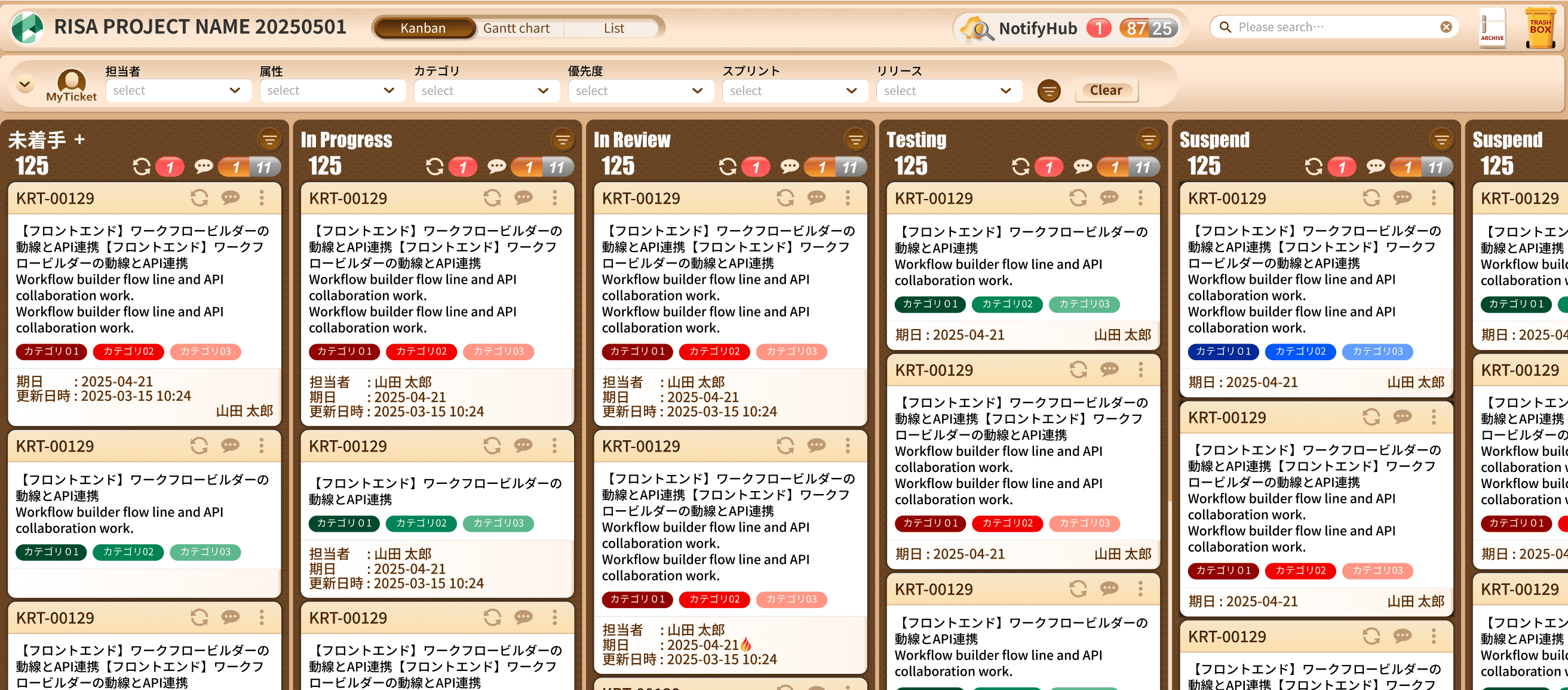Open the three-dot menu on first 未着手 card
1568x690 pixels.
tap(262, 198)
